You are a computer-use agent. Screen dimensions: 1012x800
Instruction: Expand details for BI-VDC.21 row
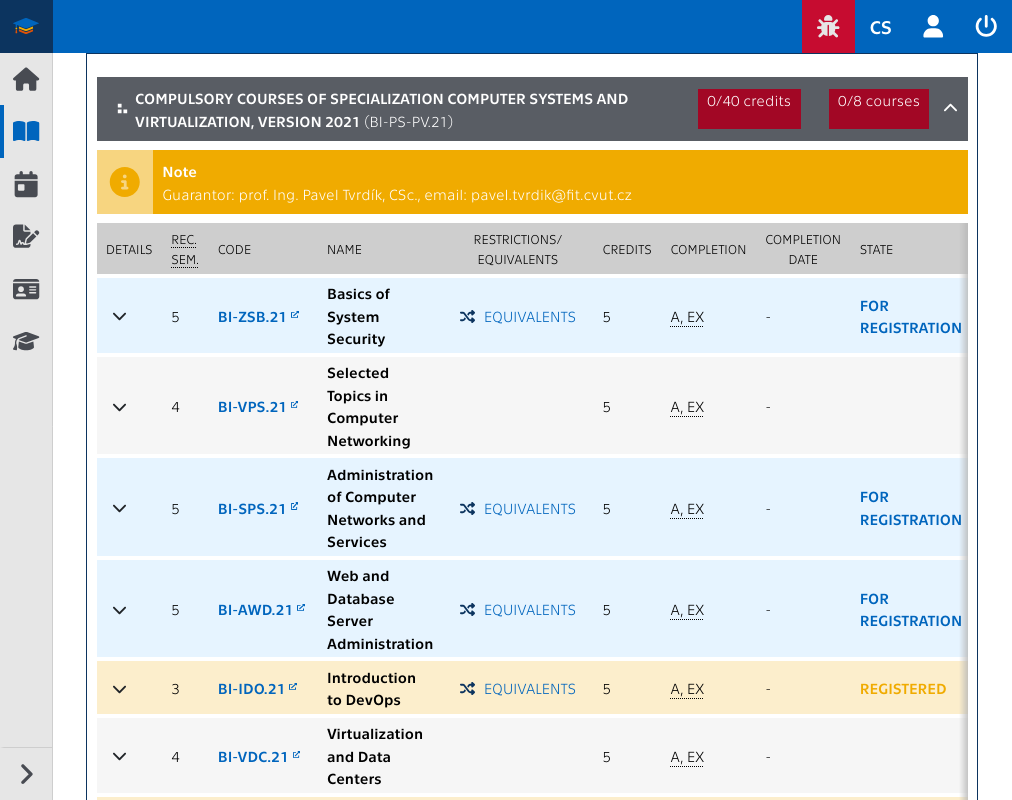coord(119,757)
